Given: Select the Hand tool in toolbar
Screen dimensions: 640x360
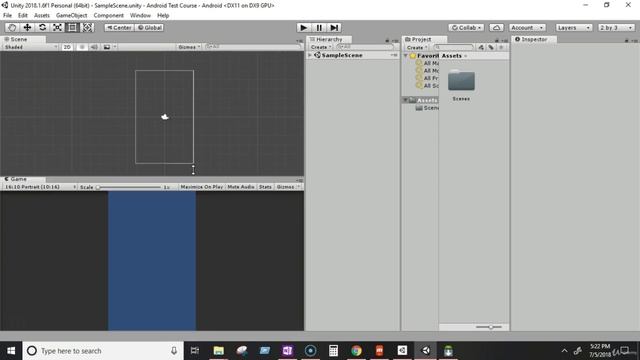Looking at the screenshot, I should click(x=12, y=27).
